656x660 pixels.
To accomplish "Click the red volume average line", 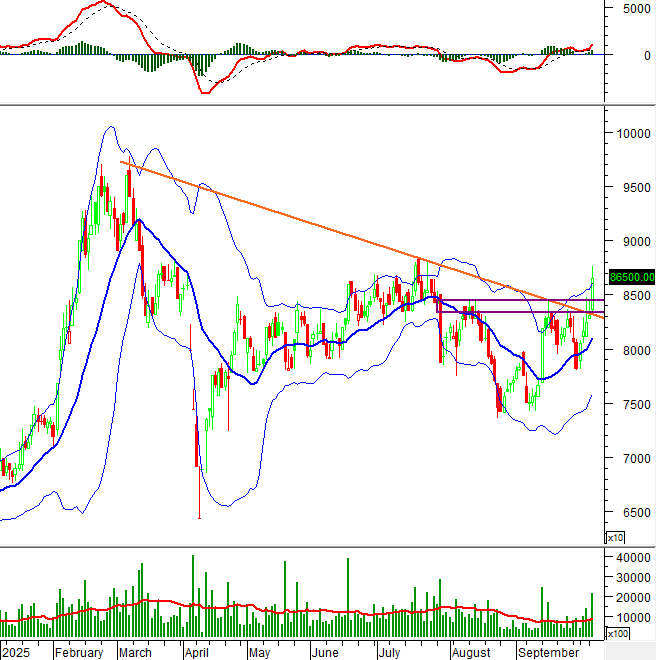I will point(300,609).
